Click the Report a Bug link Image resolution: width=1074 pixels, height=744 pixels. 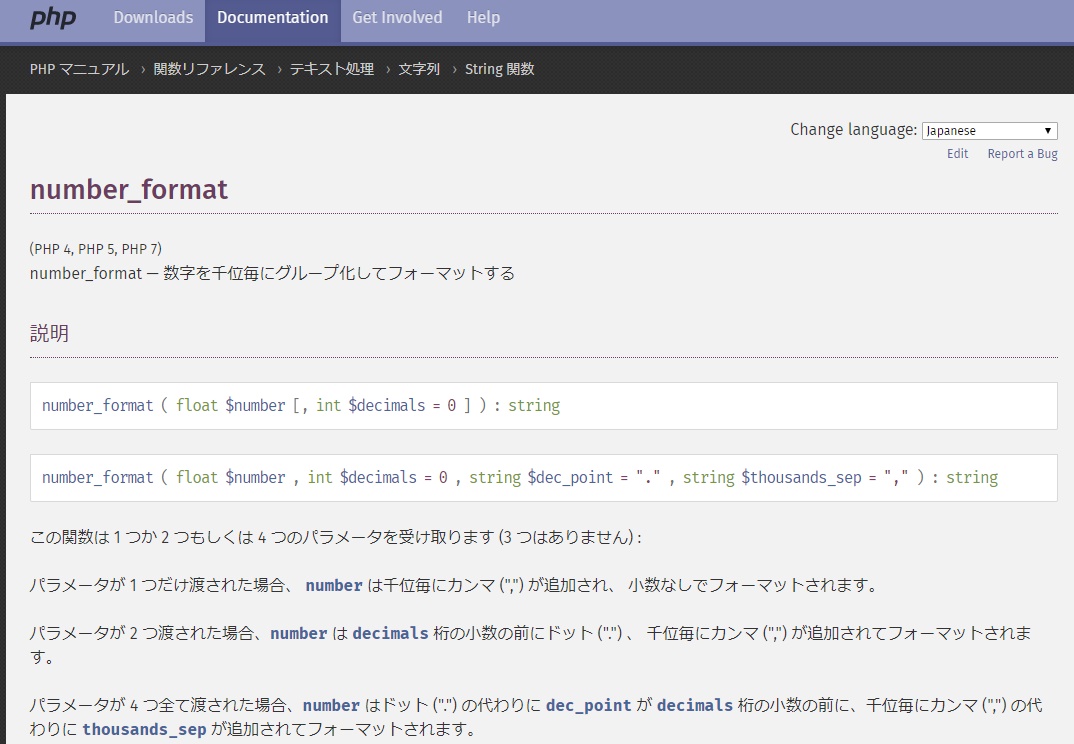coord(1023,153)
